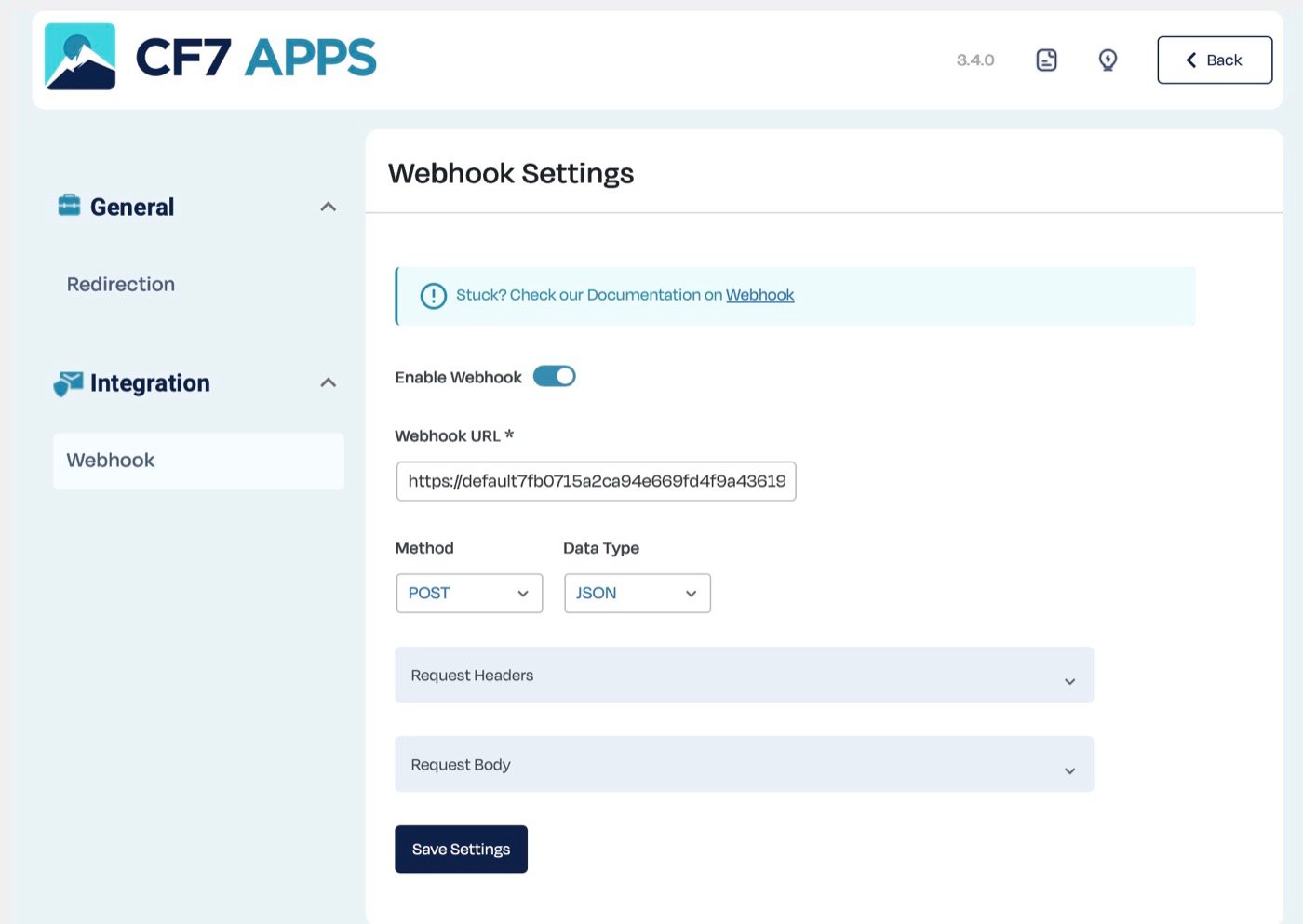Viewport: 1303px width, 924px height.
Task: Open the Data Type dropdown showing JSON
Action: point(638,593)
